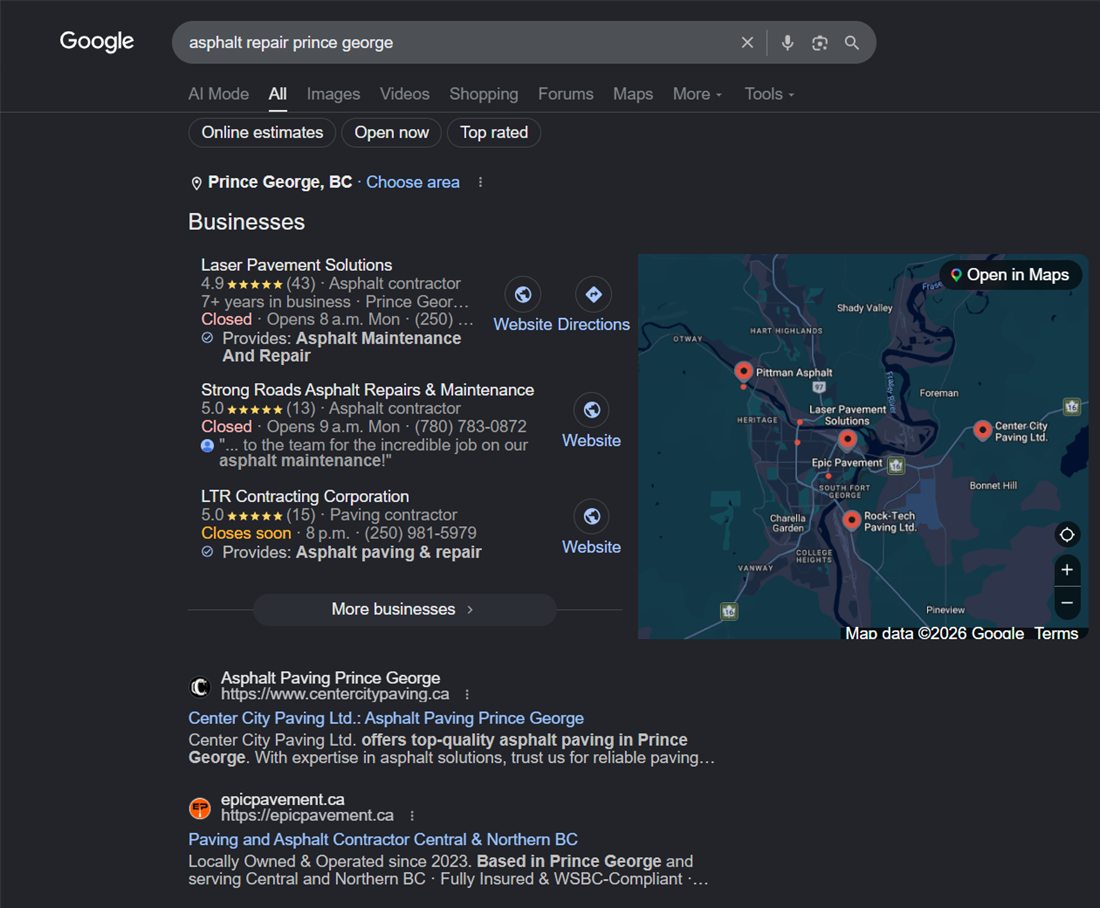Click the Google logo
This screenshot has height=908, width=1100.
[x=97, y=41]
